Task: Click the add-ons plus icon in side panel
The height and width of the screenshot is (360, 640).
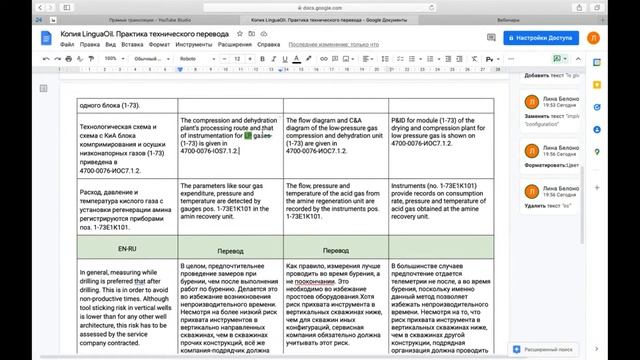Action: (597, 188)
